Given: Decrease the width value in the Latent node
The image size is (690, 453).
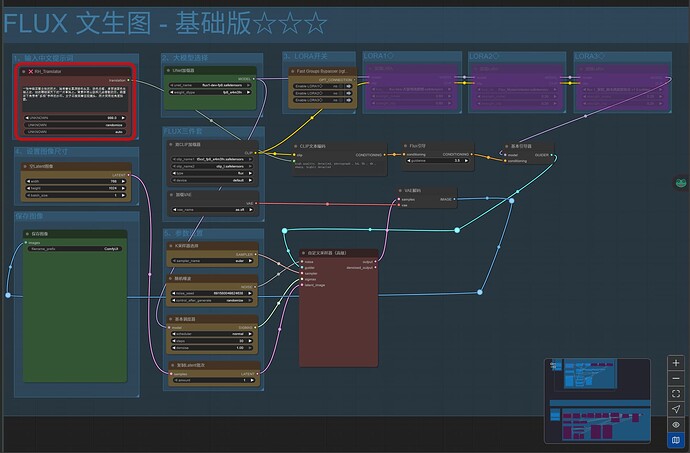Looking at the screenshot, I should 28,181.
